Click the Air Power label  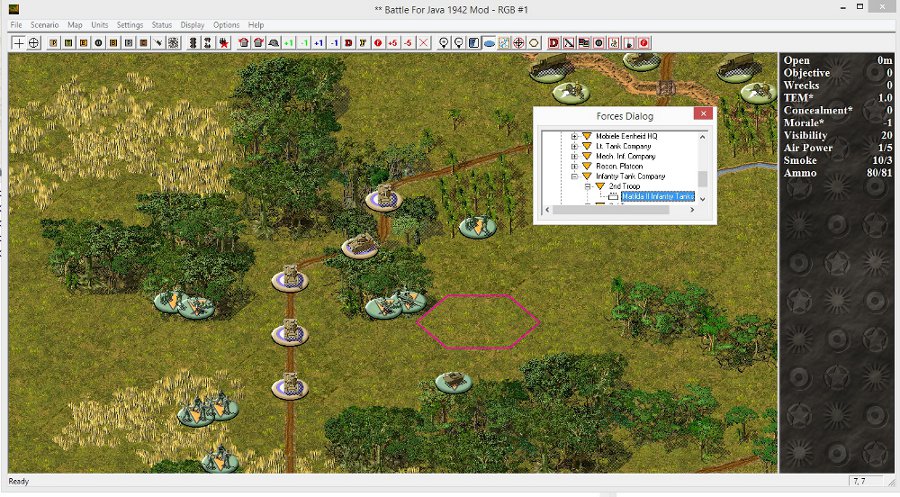pyautogui.click(x=808, y=148)
